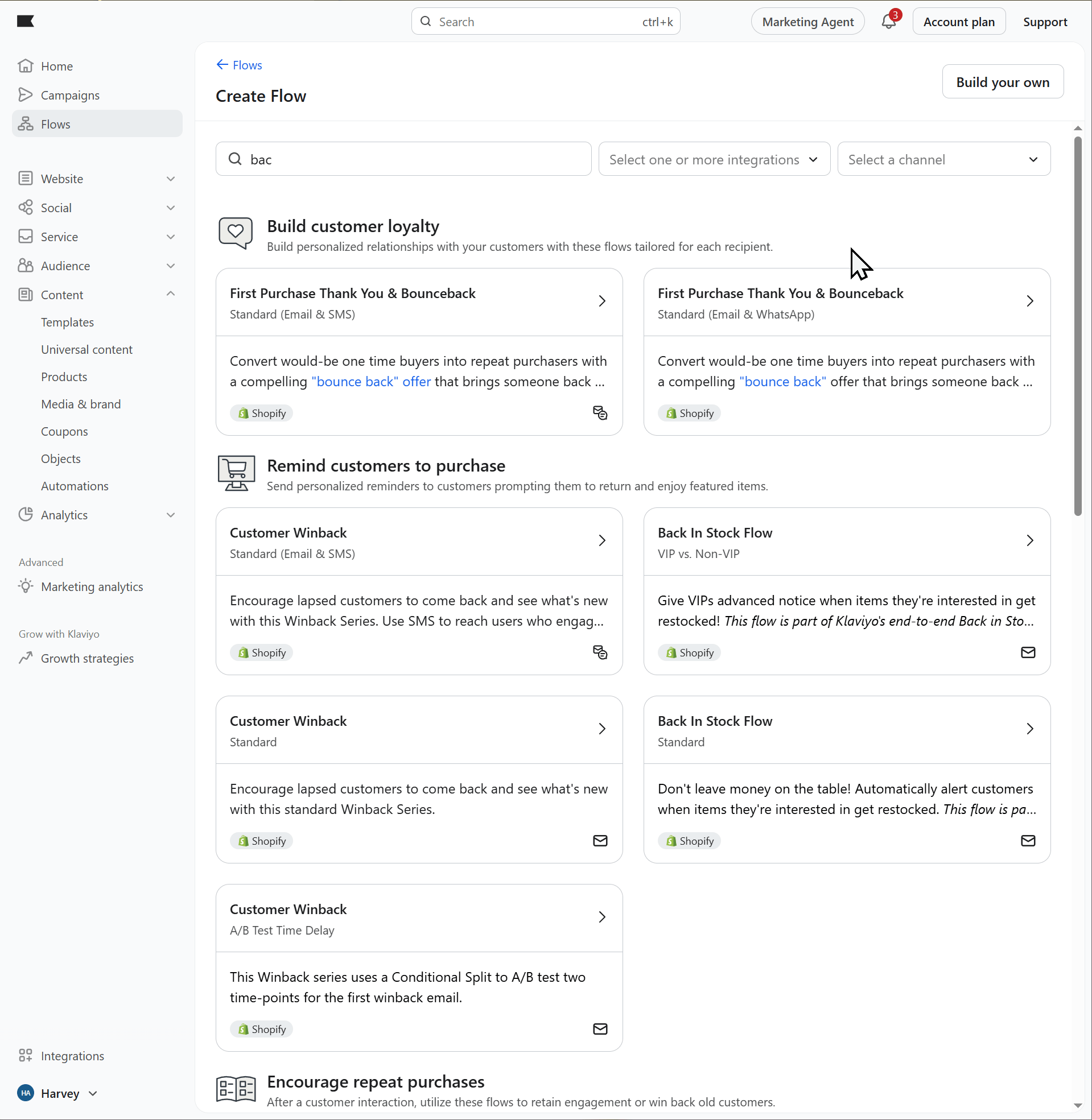Image resolution: width=1092 pixels, height=1120 pixels.
Task: Expand the Audience sidebar section
Action: pos(170,266)
